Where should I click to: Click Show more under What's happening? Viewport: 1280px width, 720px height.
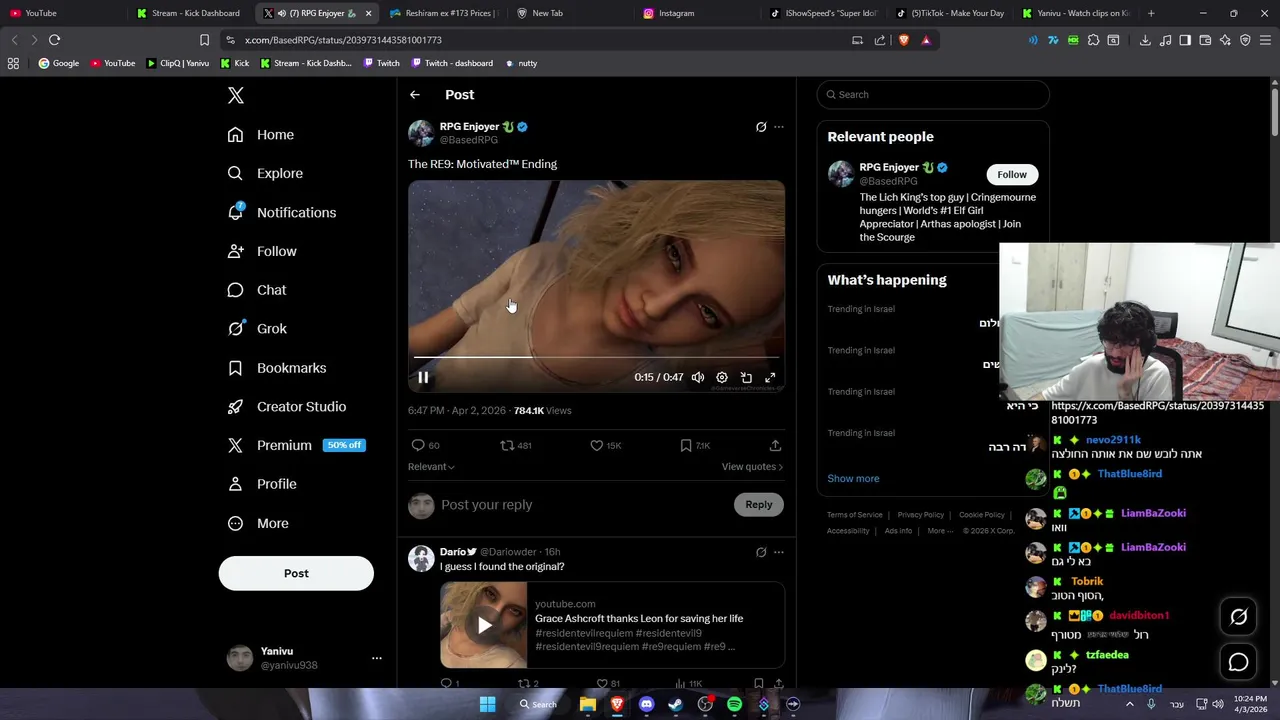tap(853, 478)
